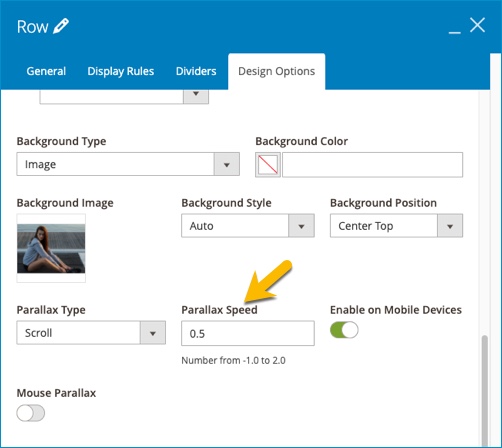Screen dimensions: 502x448
Task: Click the 'Number from -1.0 to 2.0' hint
Action: point(233,360)
